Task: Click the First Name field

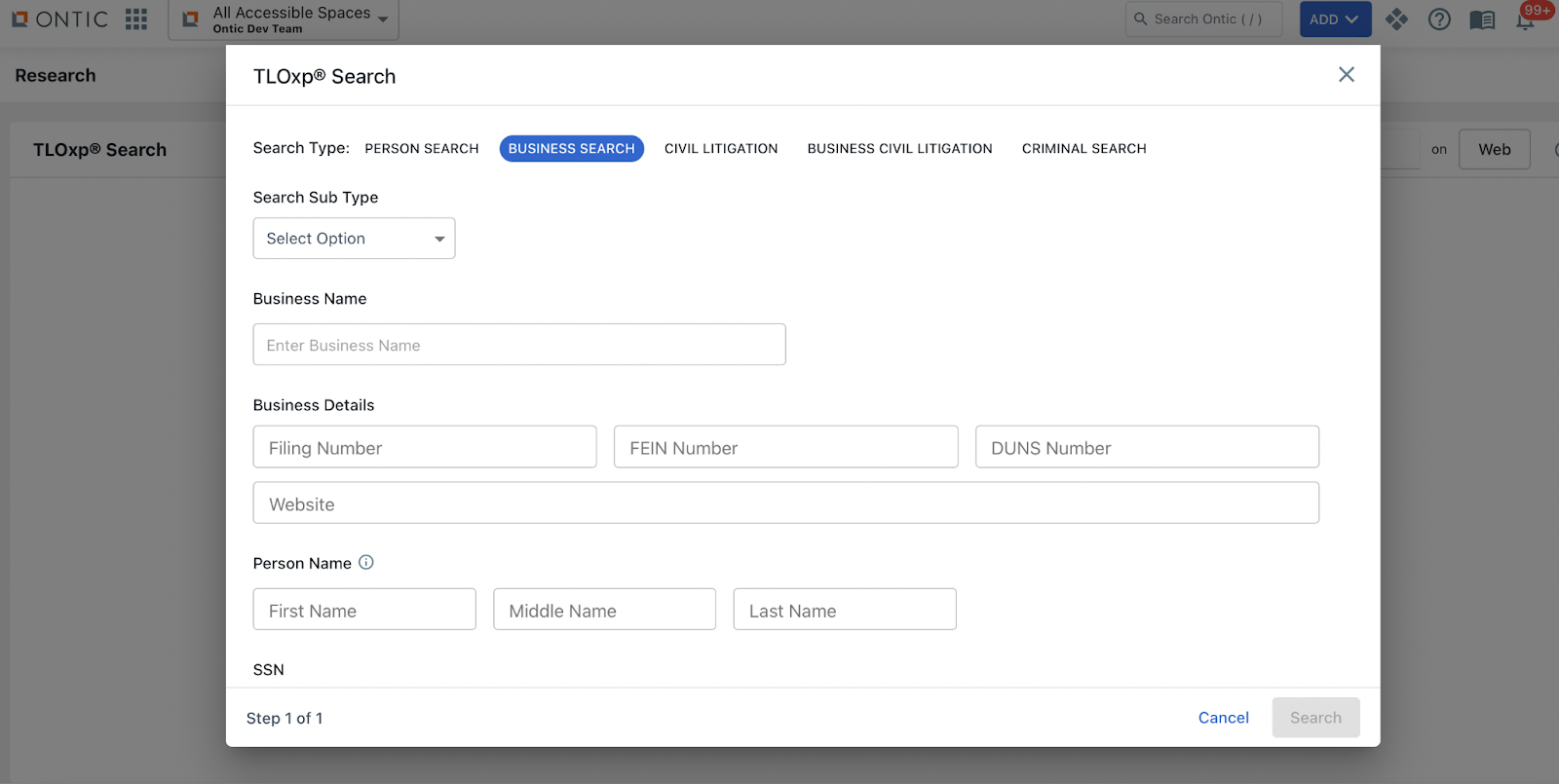Action: pos(364,610)
